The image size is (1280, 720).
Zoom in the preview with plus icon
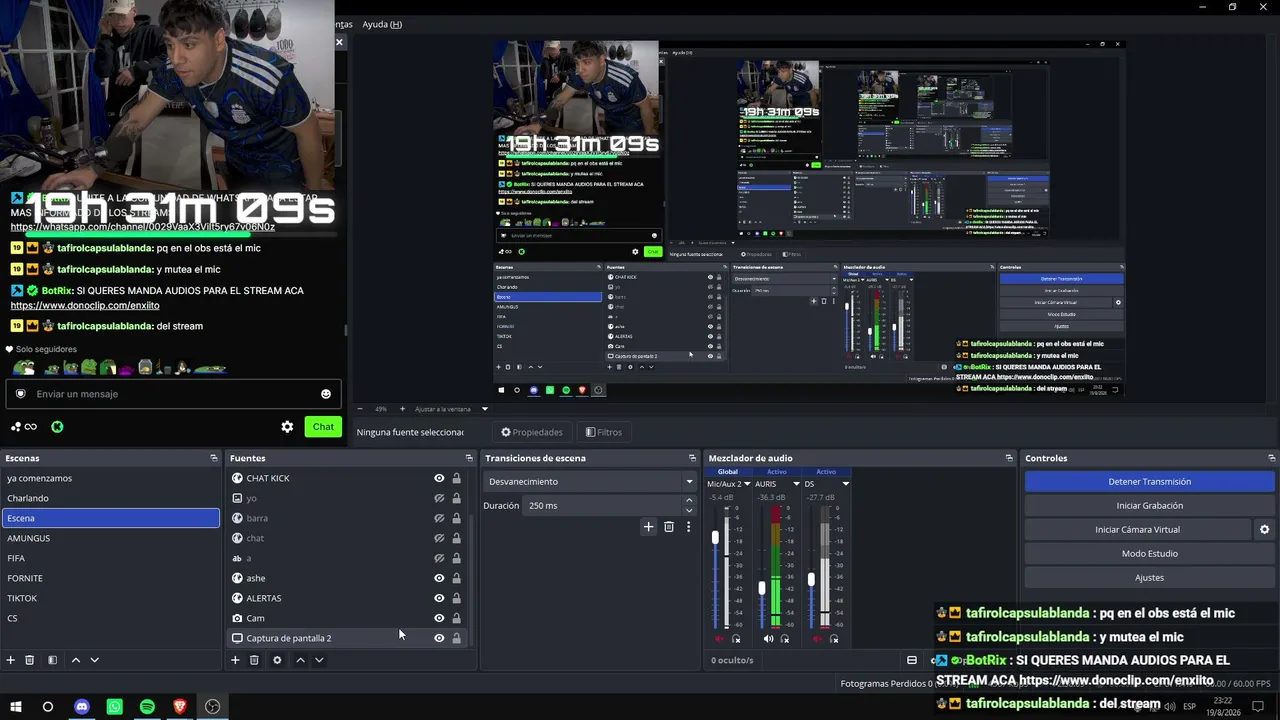(403, 409)
